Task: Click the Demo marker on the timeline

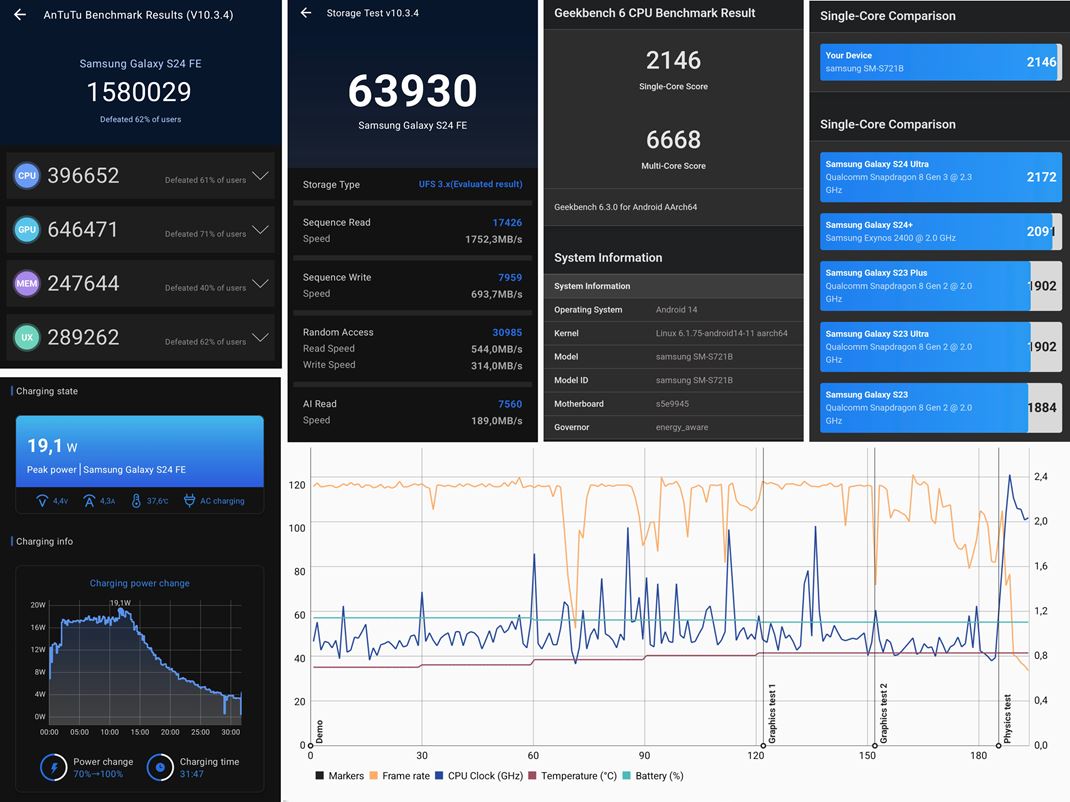Action: pos(310,745)
